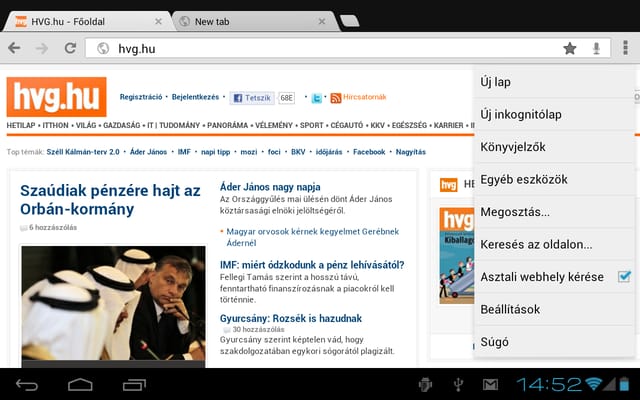Open Súgó help menu item

coord(554,342)
